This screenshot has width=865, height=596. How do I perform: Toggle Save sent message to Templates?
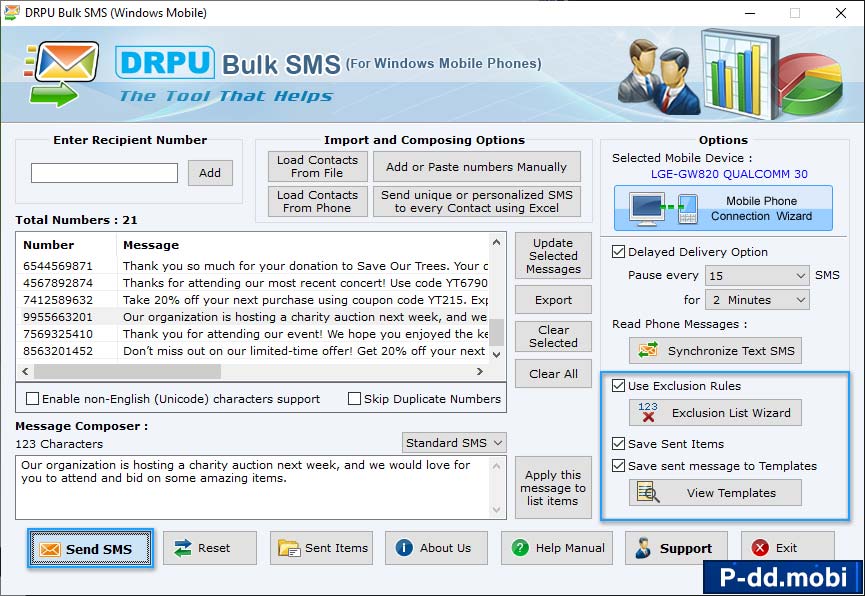tap(618, 465)
